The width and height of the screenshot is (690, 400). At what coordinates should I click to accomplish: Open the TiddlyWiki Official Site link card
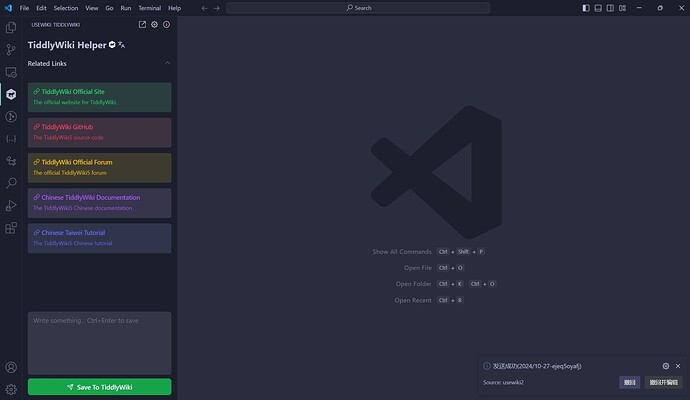click(99, 97)
